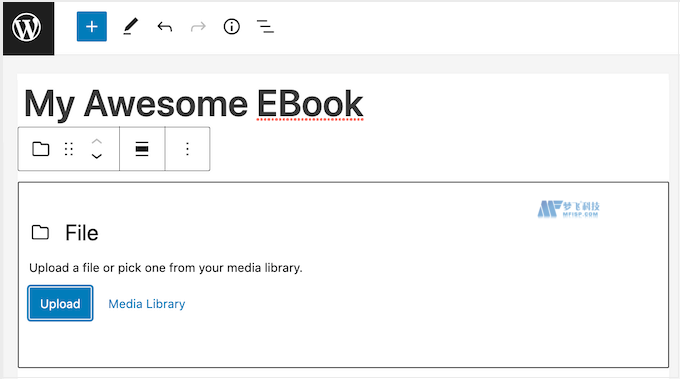Image resolution: width=680 pixels, height=379 pixels.
Task: Open the block inserter plus button
Action: pyautogui.click(x=92, y=27)
